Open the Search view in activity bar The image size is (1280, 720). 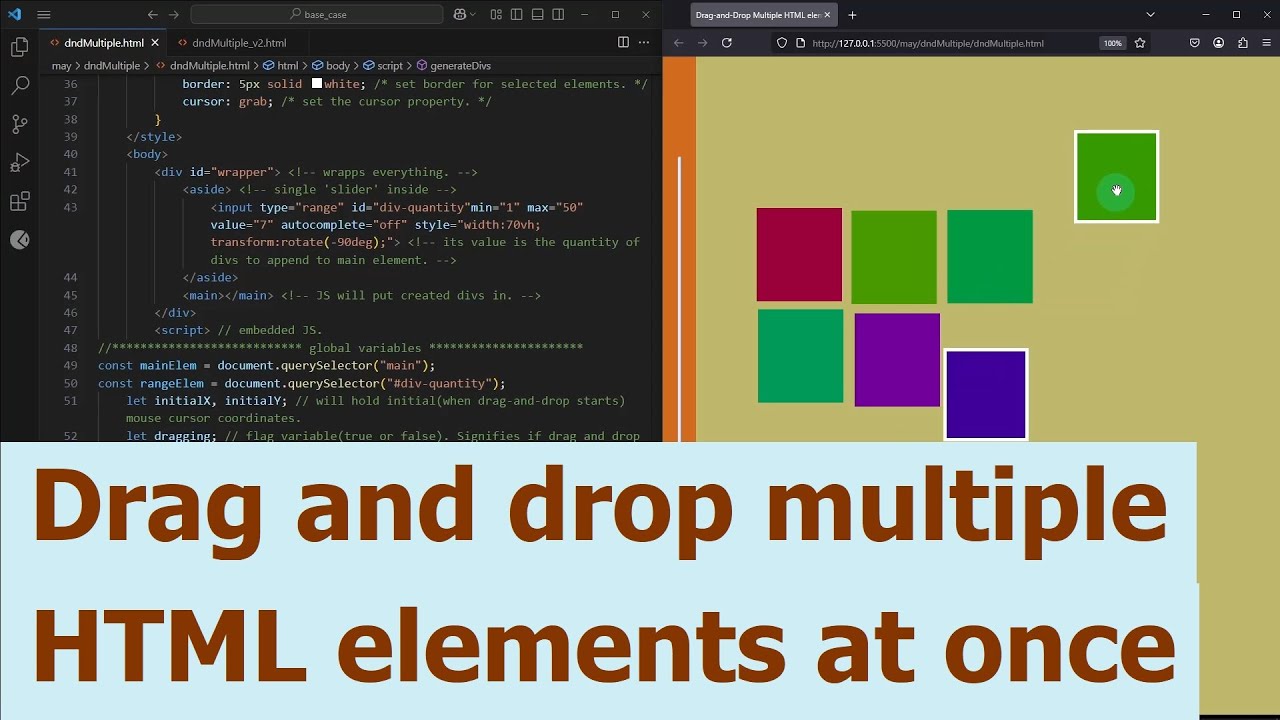pos(19,86)
